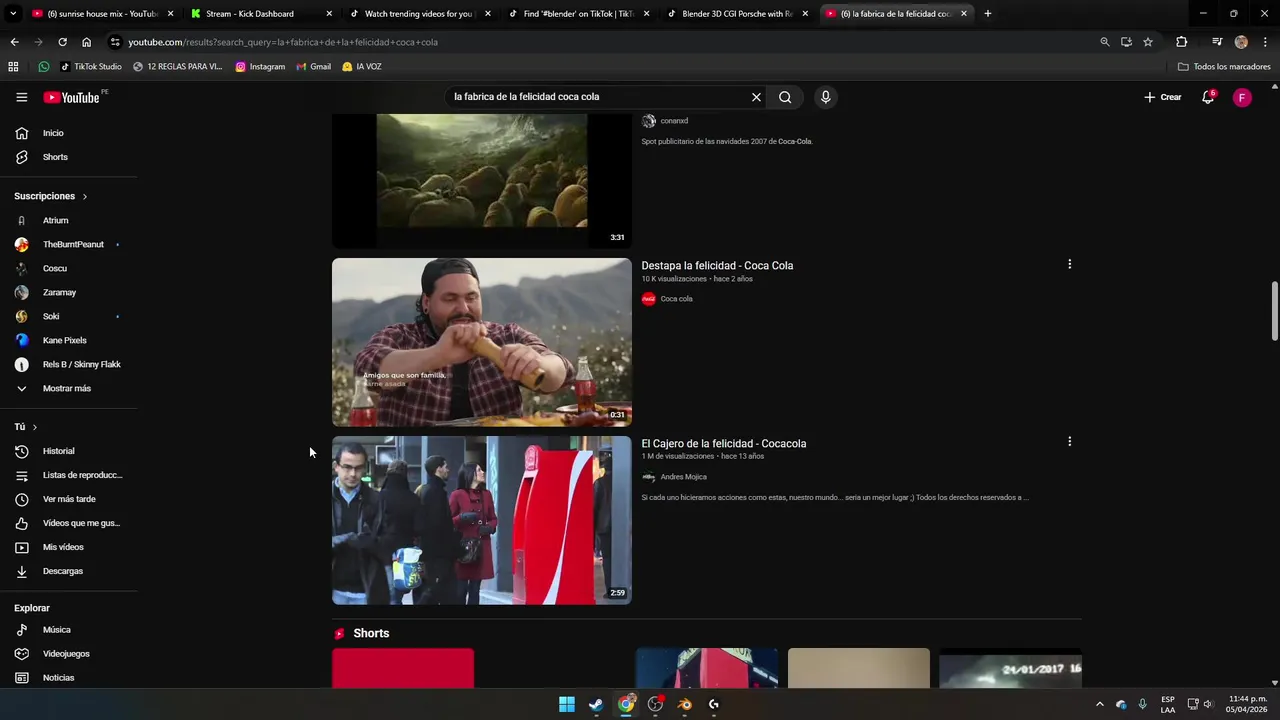Screen dimensions: 1280x720
Task: Reload the page
Action: (62, 42)
